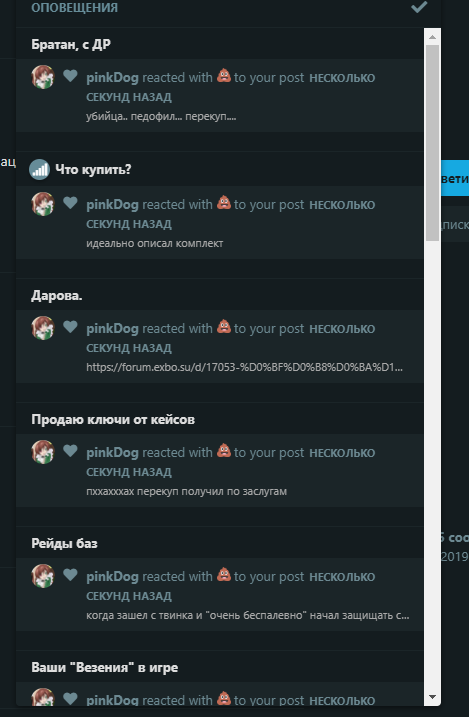Open the 'Рейды баз' discussion heading
This screenshot has width=469, height=717.
coord(64,543)
